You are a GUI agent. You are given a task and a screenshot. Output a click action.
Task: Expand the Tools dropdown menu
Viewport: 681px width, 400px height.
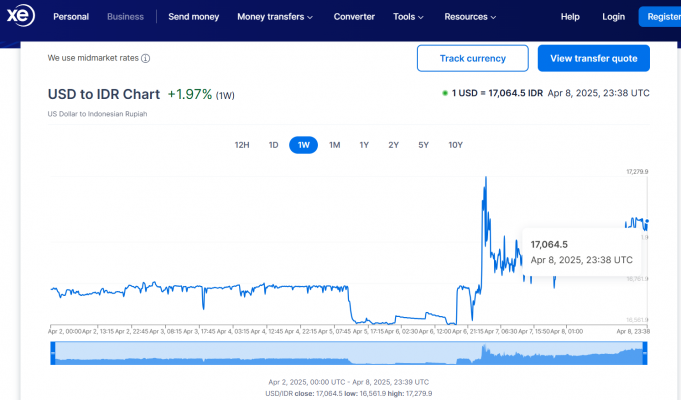pyautogui.click(x=408, y=17)
